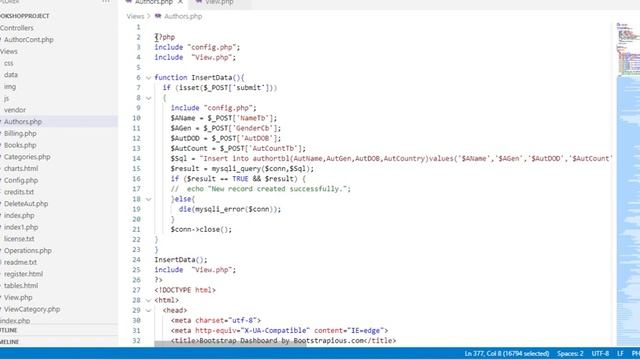Click the <!DOCTYPE html> line
The image size is (640, 360).
pos(185,290)
